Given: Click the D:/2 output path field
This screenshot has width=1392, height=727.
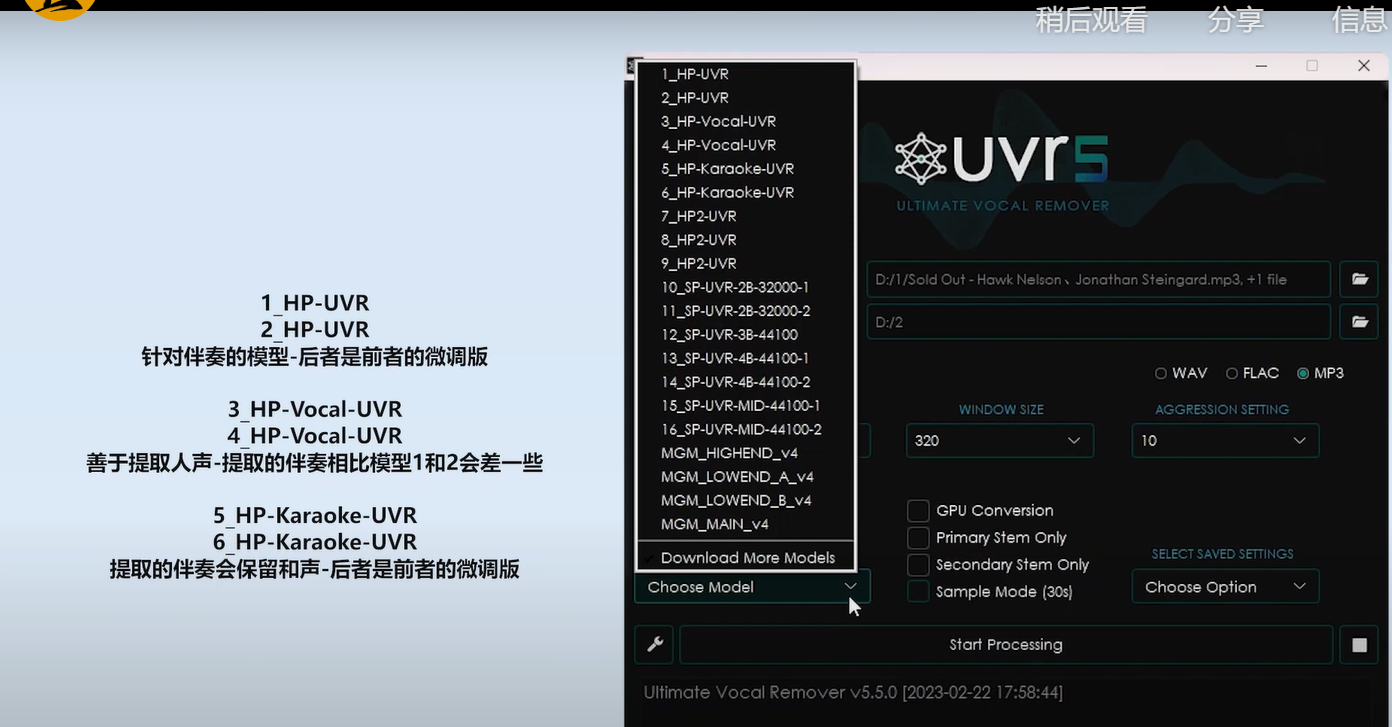Looking at the screenshot, I should click(1098, 322).
